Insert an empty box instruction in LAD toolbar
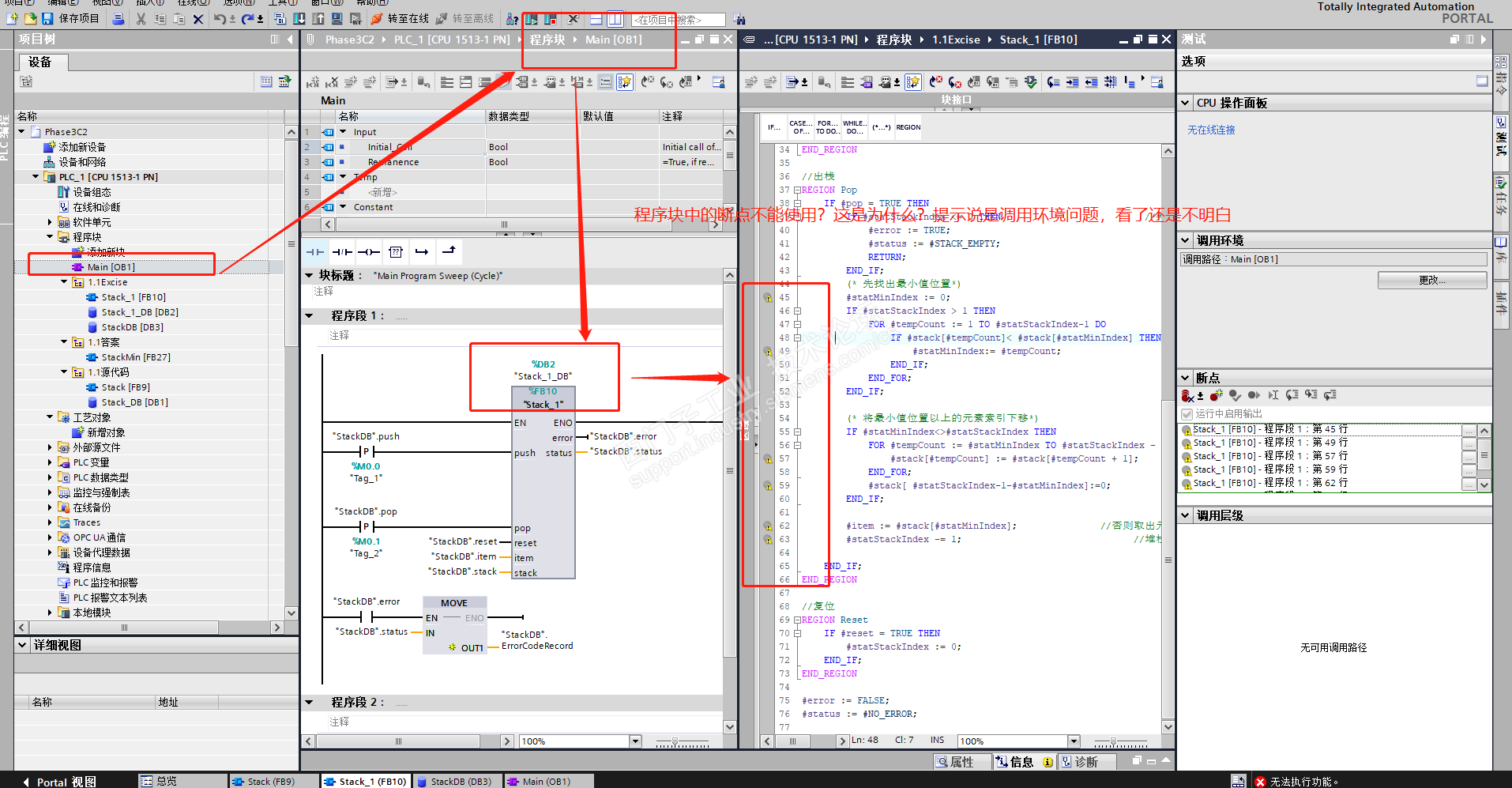1512x788 pixels. tap(396, 252)
